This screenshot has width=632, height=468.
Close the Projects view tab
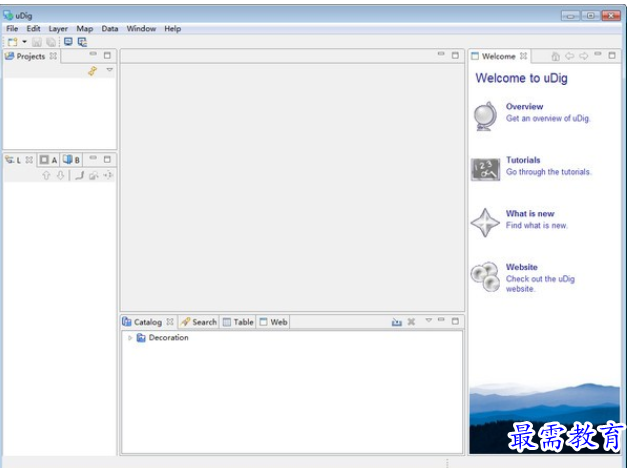[x=53, y=56]
